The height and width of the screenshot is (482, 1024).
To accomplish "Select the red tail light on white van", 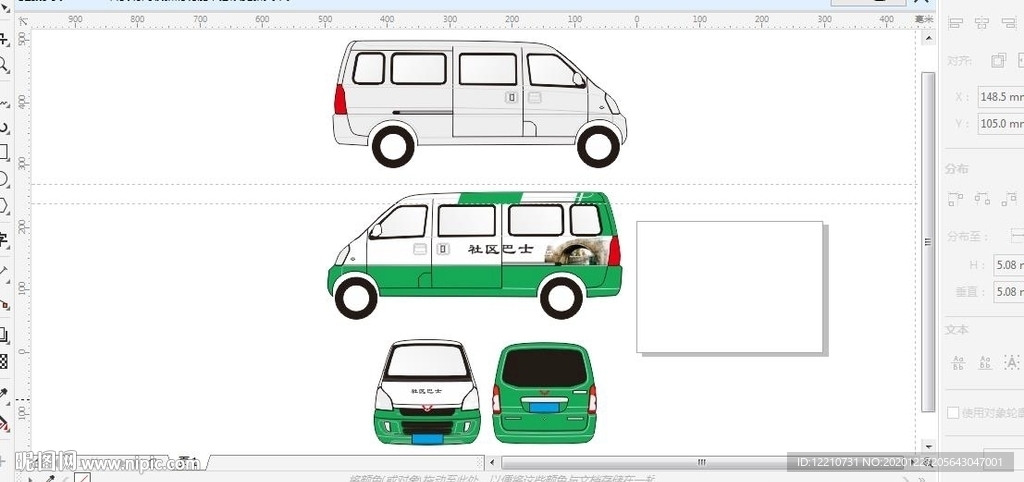I will 340,99.
